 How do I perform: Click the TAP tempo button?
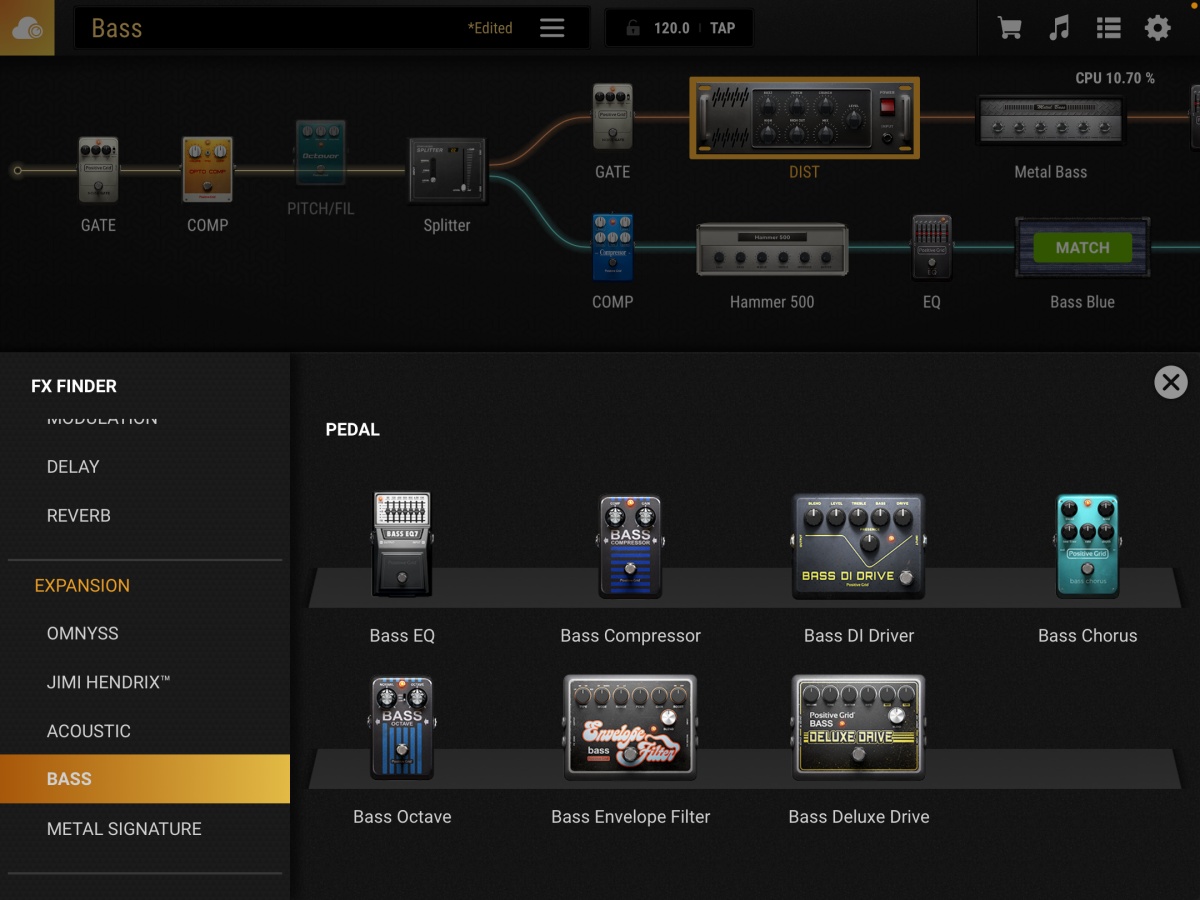tap(722, 28)
